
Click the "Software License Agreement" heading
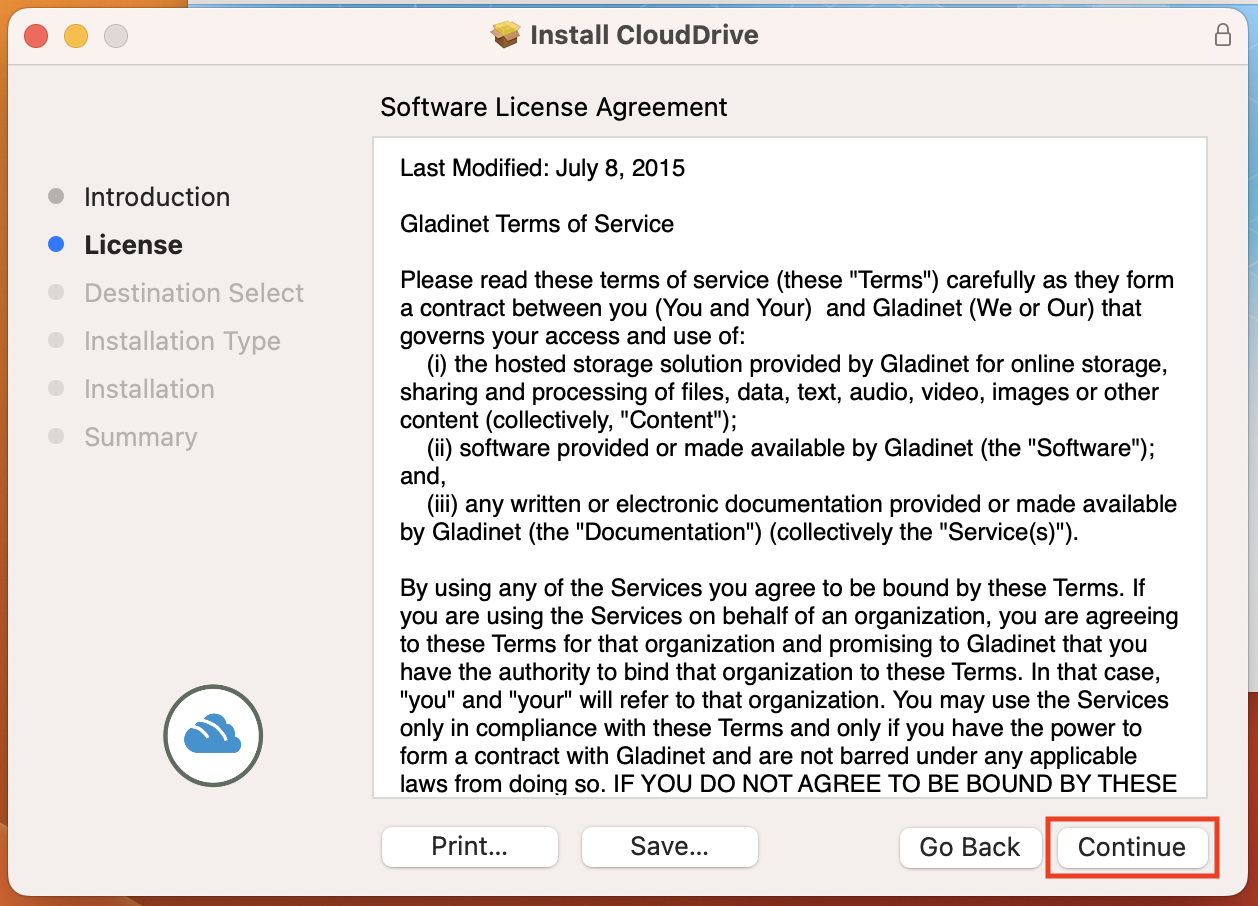[554, 107]
